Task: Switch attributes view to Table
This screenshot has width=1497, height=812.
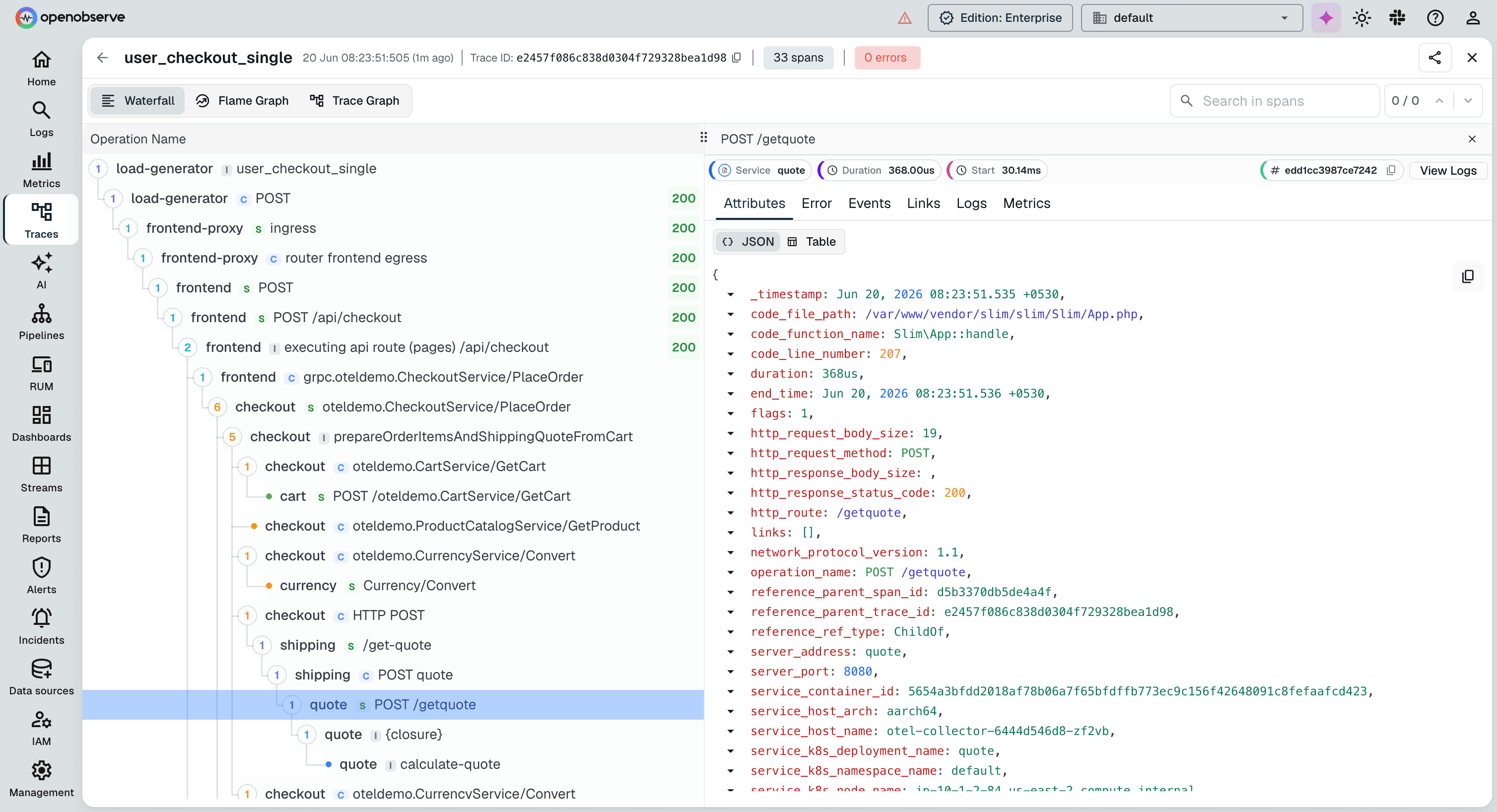Action: (811, 242)
